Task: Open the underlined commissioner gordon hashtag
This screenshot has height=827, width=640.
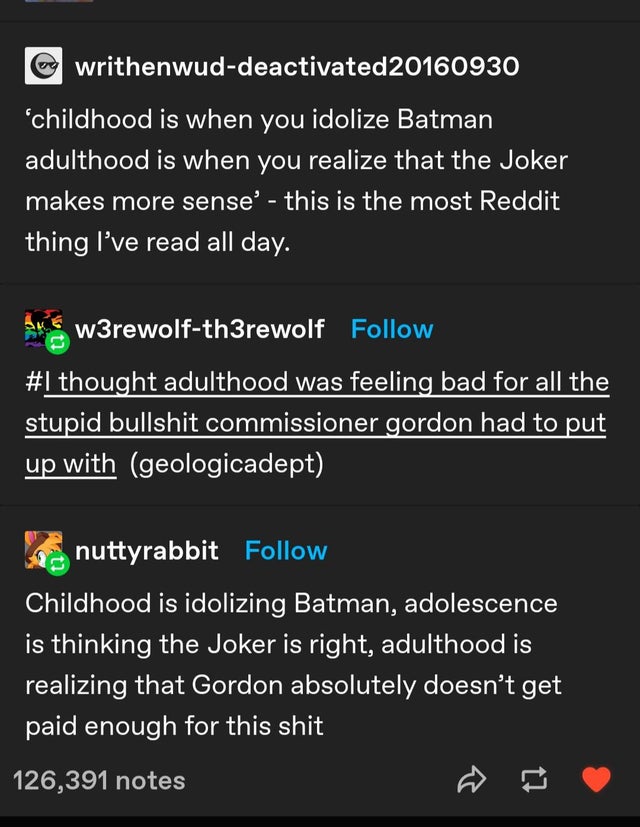Action: tap(317, 423)
